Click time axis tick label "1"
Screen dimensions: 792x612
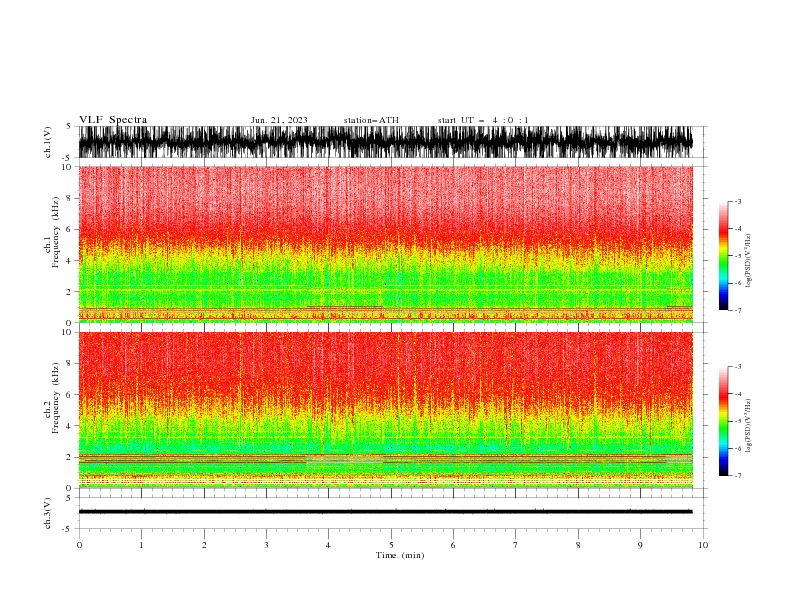141,545
